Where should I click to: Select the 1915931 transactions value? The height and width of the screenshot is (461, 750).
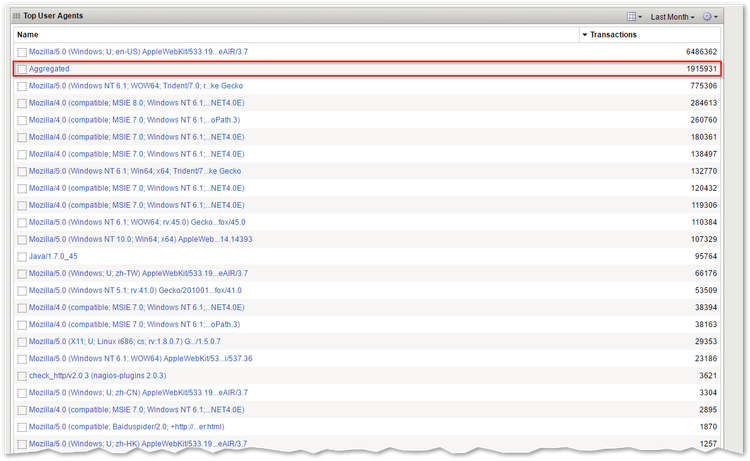(x=701, y=69)
